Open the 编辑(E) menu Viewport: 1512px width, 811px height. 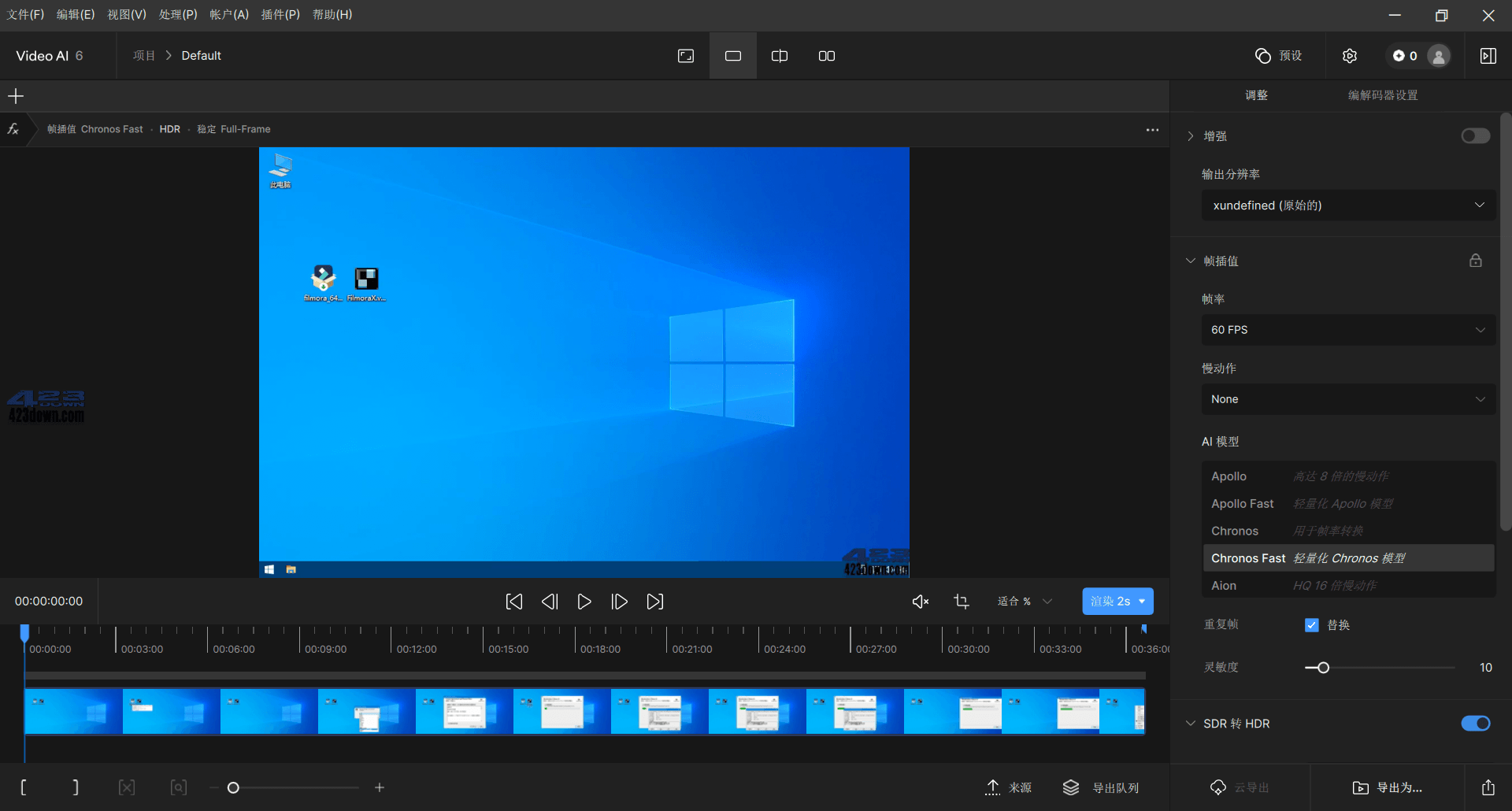(x=76, y=15)
